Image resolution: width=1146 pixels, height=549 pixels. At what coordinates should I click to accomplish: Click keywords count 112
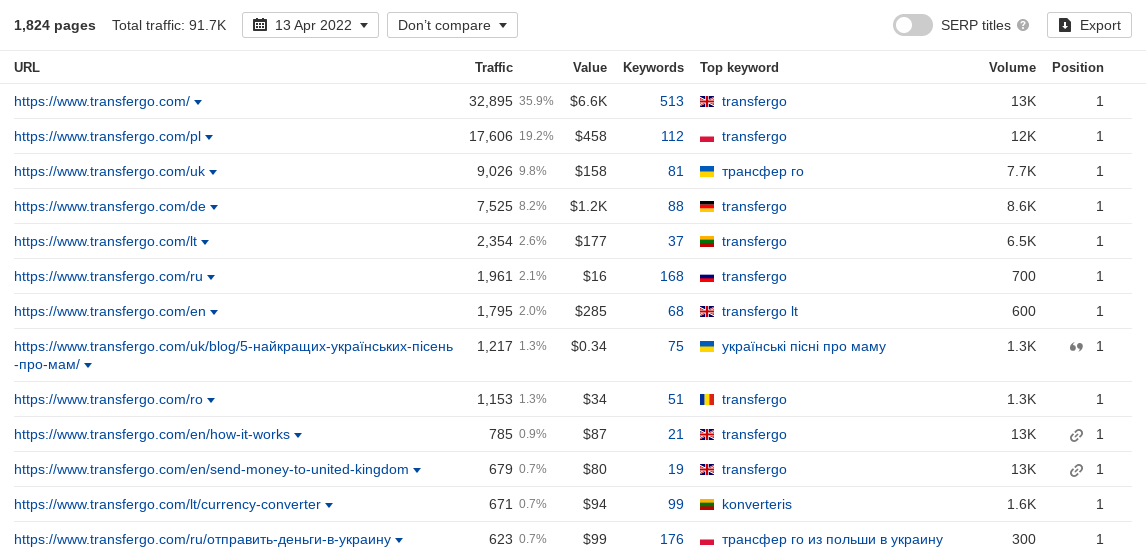click(x=672, y=137)
